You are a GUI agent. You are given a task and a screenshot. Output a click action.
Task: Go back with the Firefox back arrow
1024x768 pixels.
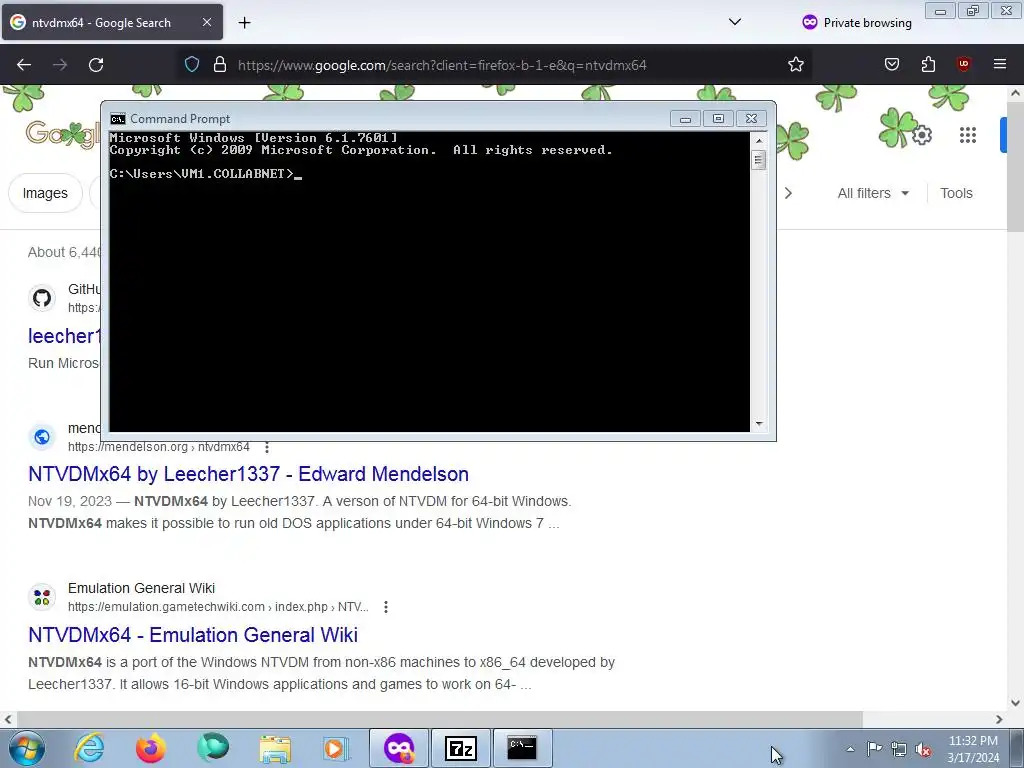(24, 65)
